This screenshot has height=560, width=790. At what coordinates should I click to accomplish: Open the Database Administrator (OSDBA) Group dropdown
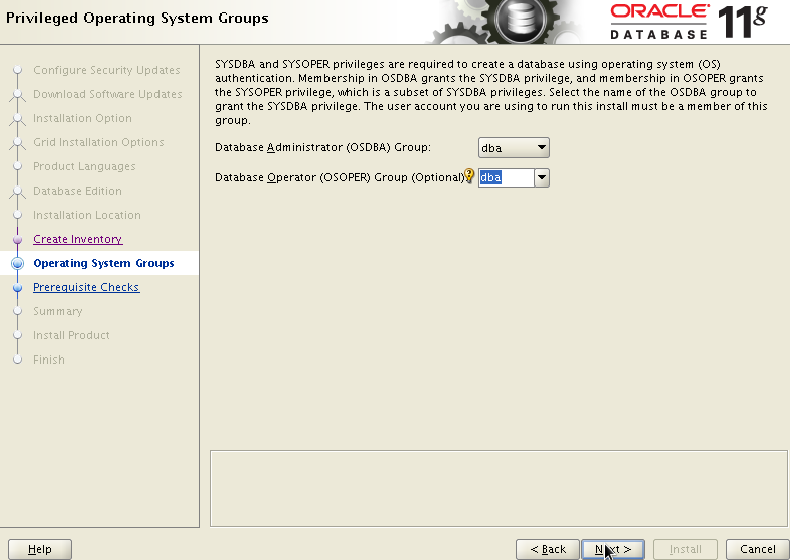[513, 148]
